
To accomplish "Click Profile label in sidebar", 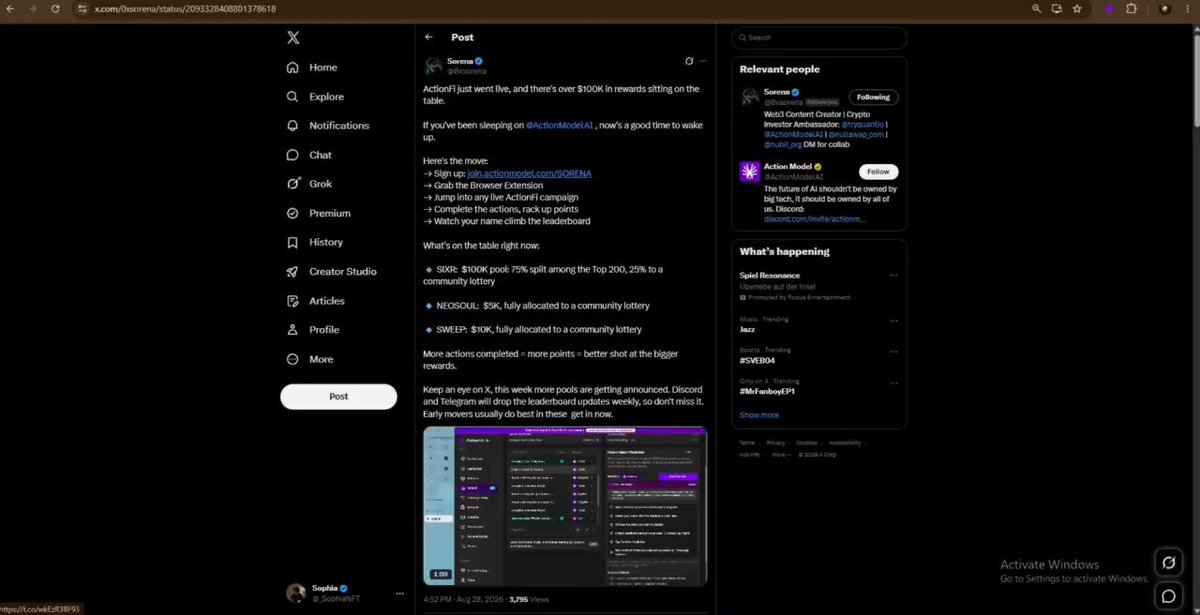I will 324,330.
